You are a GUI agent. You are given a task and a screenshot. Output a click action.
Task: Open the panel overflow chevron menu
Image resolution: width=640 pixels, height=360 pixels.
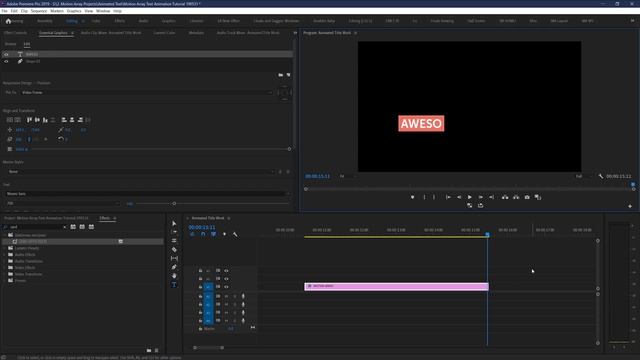295,33
